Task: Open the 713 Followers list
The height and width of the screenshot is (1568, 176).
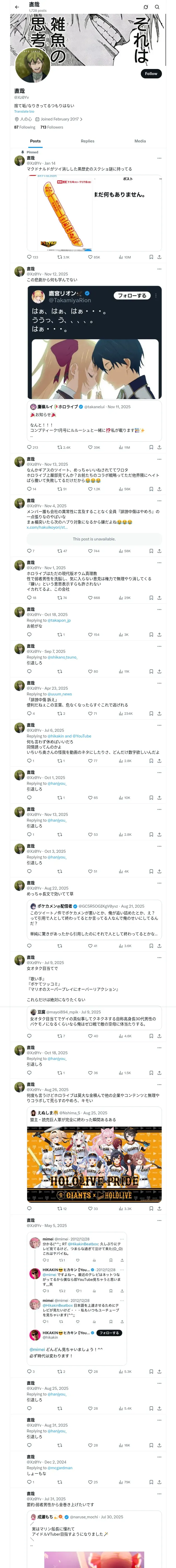Action: click(52, 127)
